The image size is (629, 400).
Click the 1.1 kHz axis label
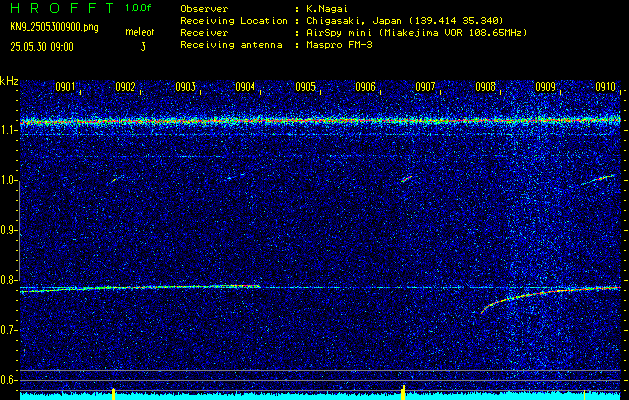tap(9, 131)
